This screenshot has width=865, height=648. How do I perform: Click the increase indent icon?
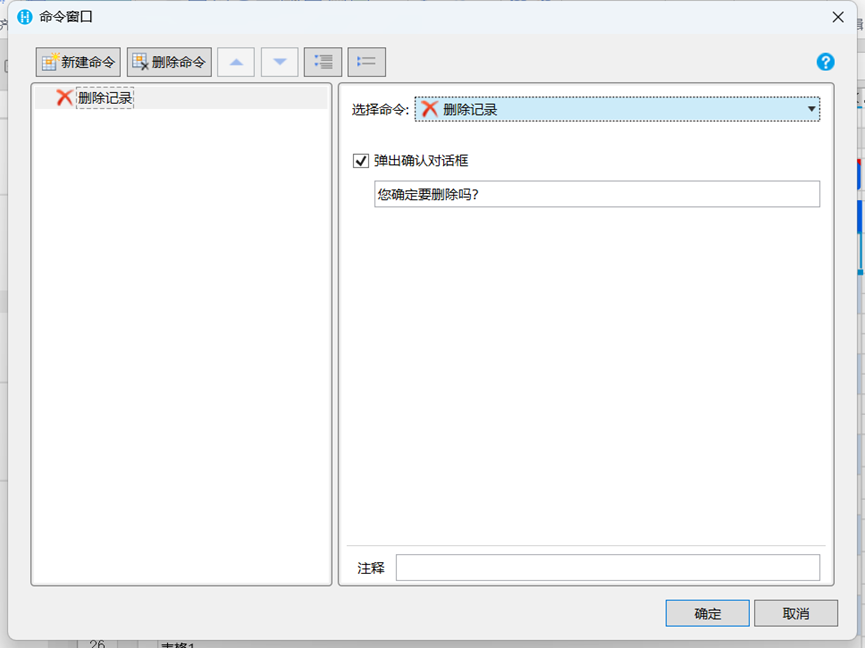tap(323, 62)
